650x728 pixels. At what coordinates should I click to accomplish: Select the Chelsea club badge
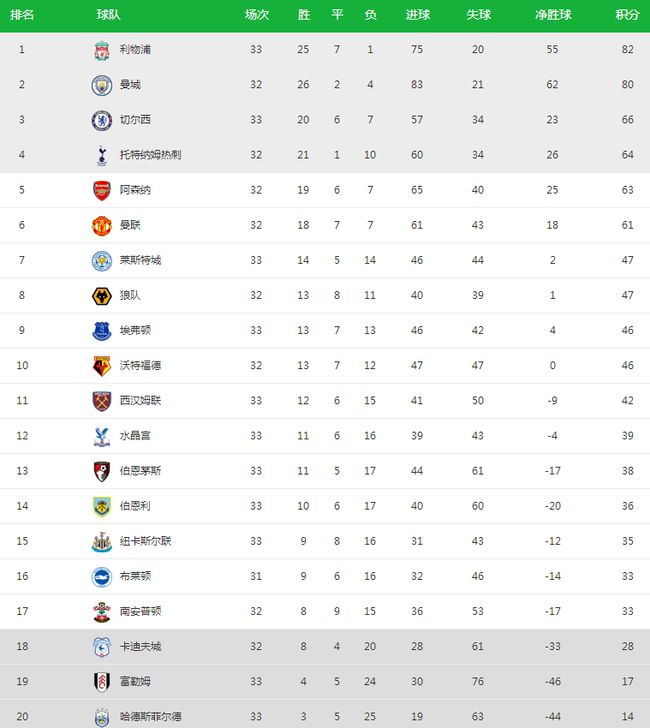tap(102, 121)
